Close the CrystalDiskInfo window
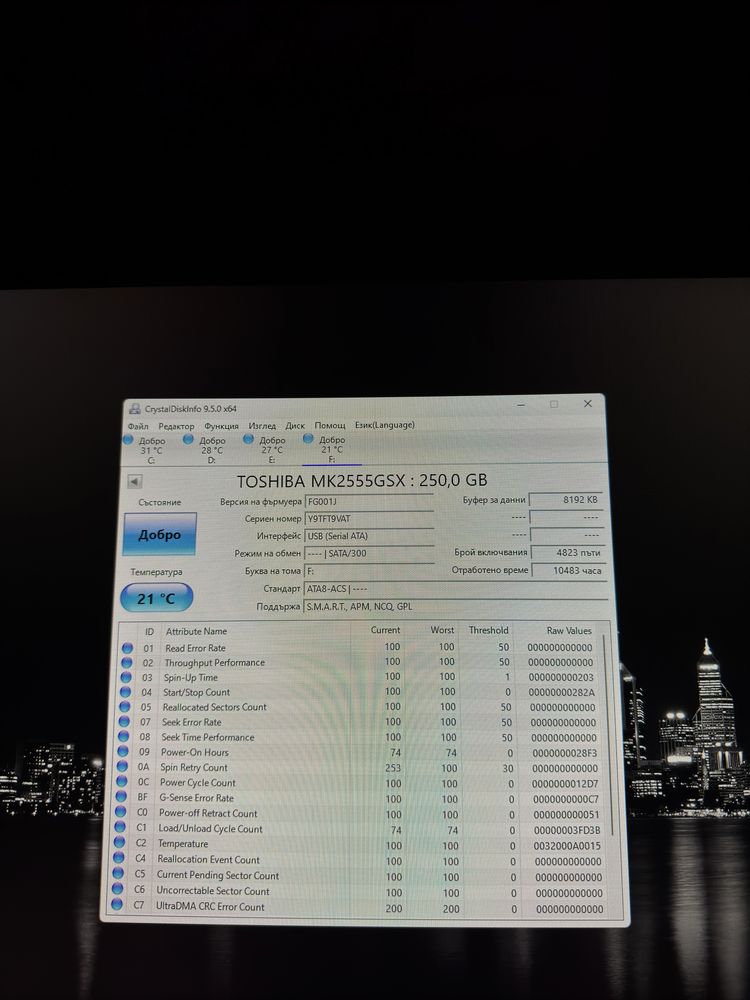 (x=587, y=404)
